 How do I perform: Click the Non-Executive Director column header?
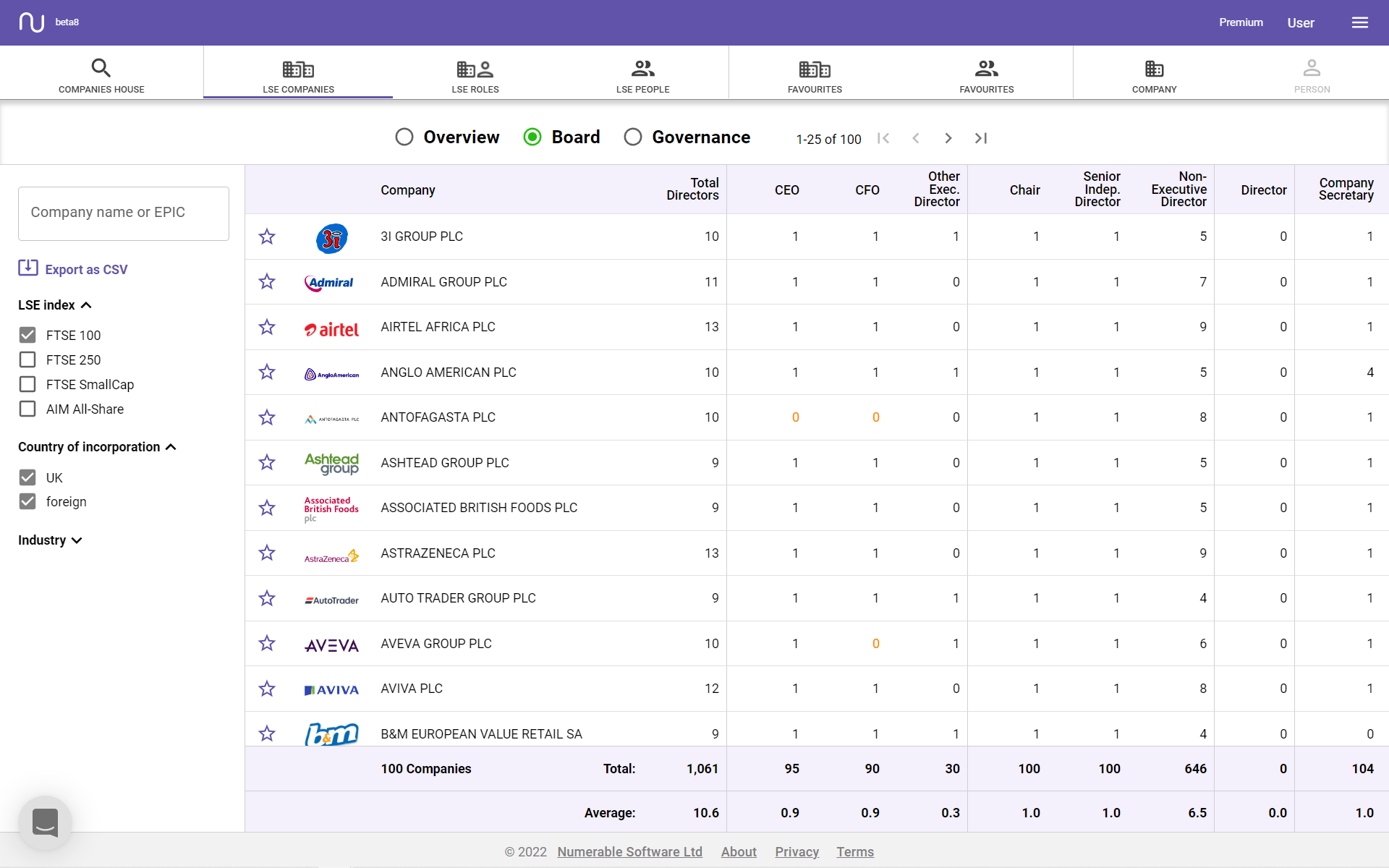click(1178, 190)
